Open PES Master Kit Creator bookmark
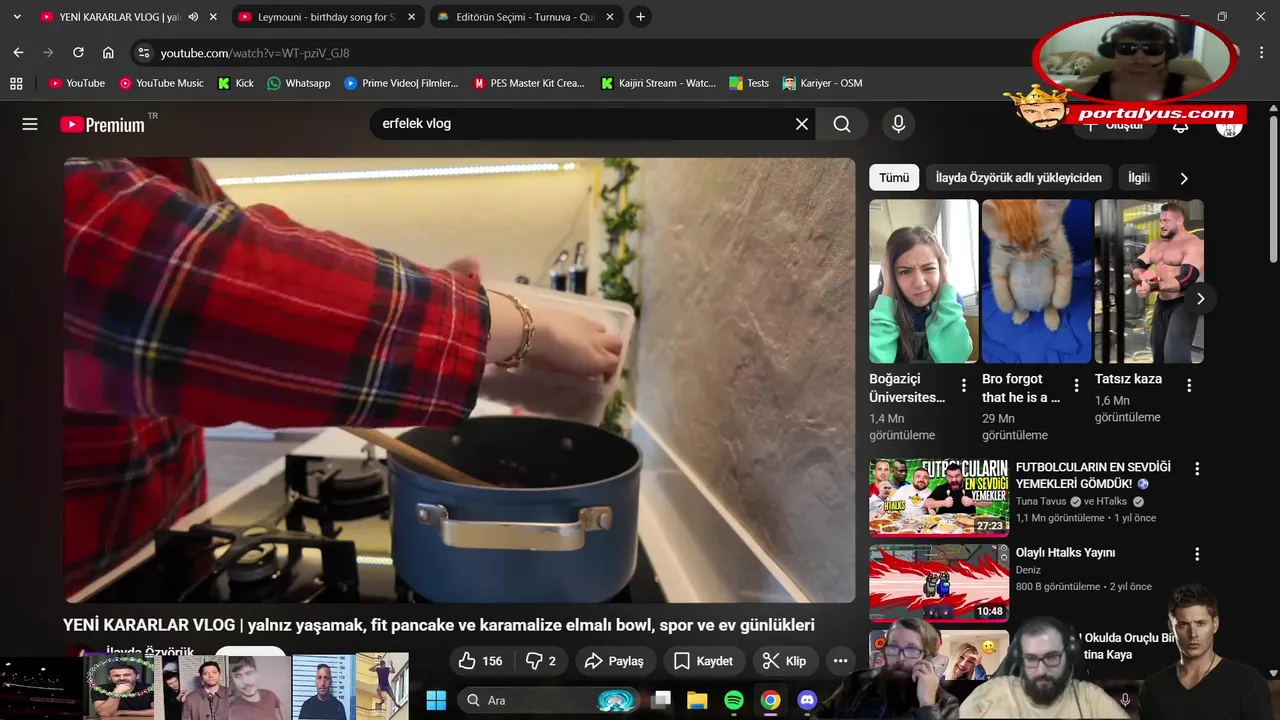Image resolution: width=1280 pixels, height=720 pixels. click(x=529, y=83)
